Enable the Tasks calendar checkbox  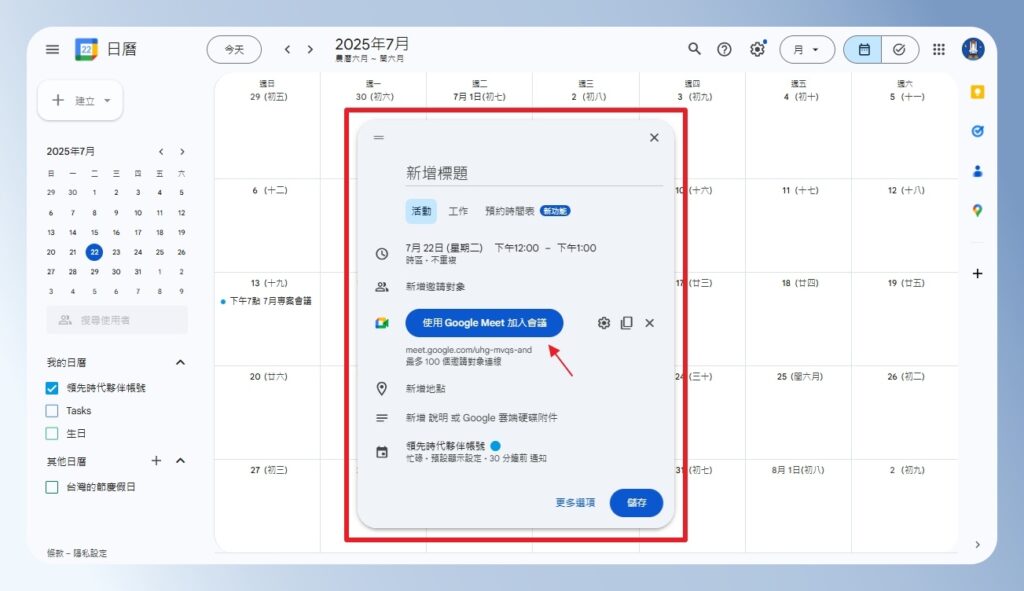coord(52,411)
